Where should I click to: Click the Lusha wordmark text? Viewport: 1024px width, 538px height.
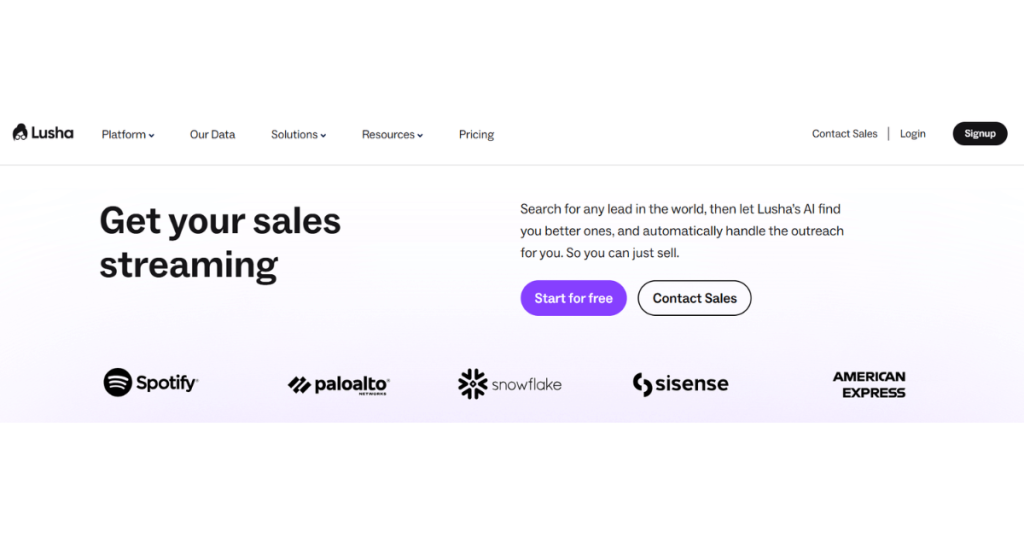(52, 133)
